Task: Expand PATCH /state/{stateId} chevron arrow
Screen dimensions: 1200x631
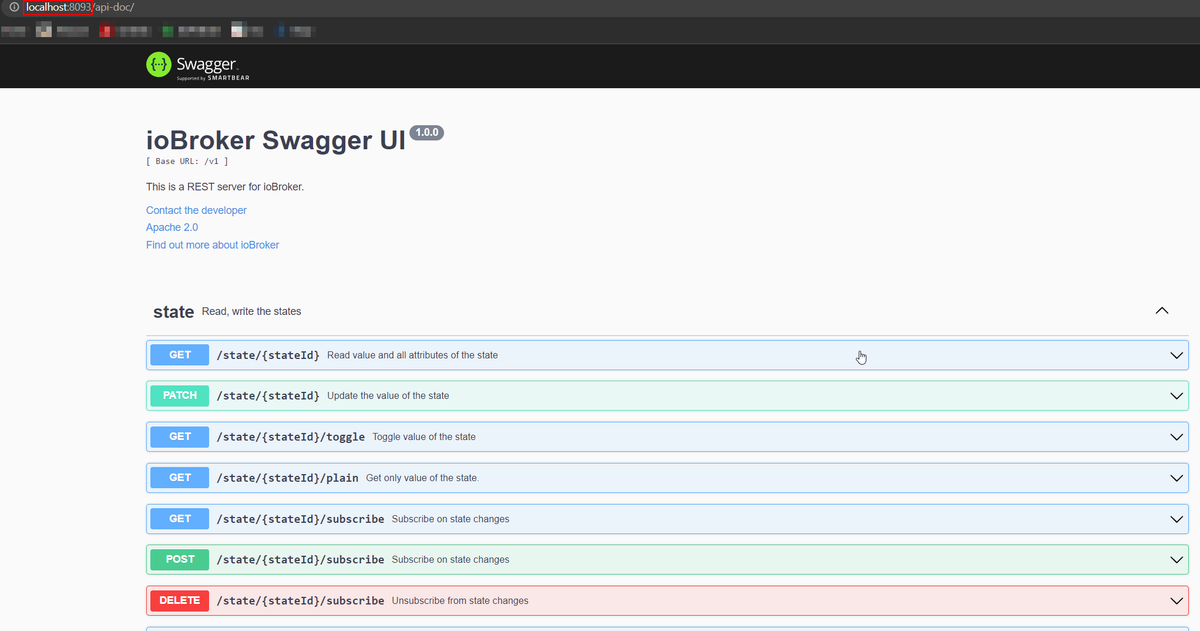Action: 1177,396
